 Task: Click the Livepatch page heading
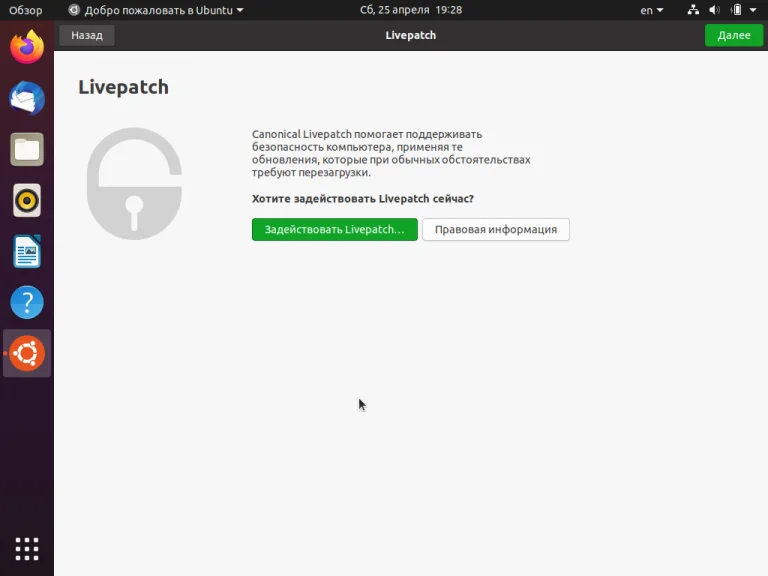[123, 87]
